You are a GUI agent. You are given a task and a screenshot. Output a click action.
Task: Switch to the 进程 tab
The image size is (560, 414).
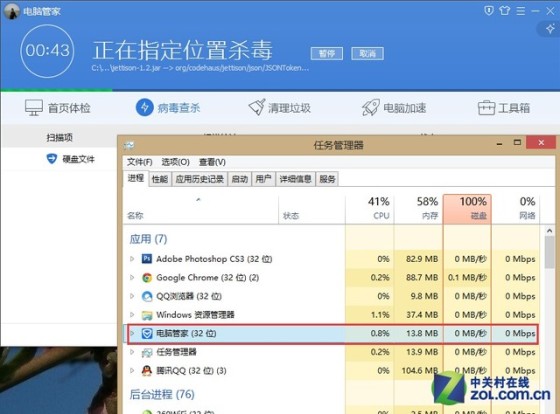[x=136, y=178]
